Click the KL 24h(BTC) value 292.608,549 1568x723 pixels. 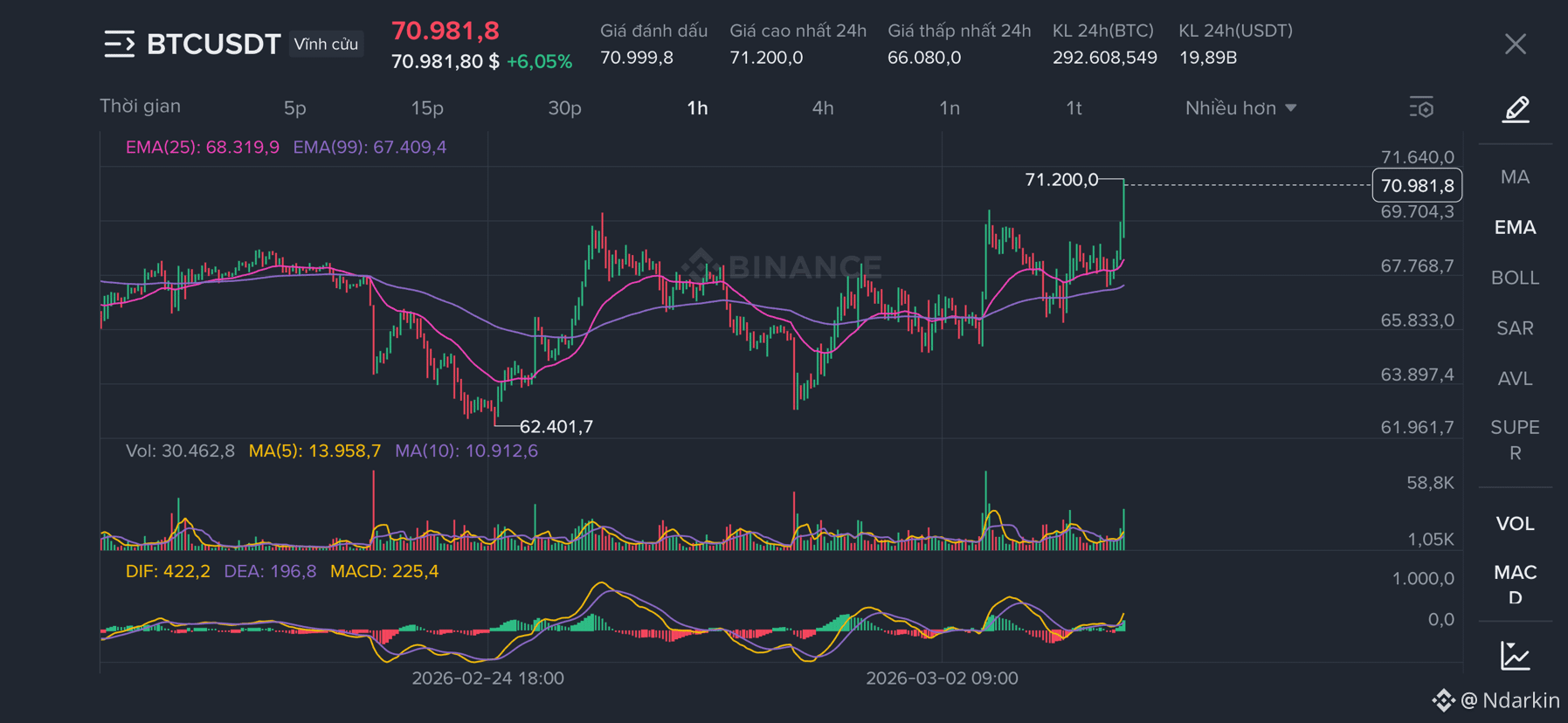pos(1104,58)
